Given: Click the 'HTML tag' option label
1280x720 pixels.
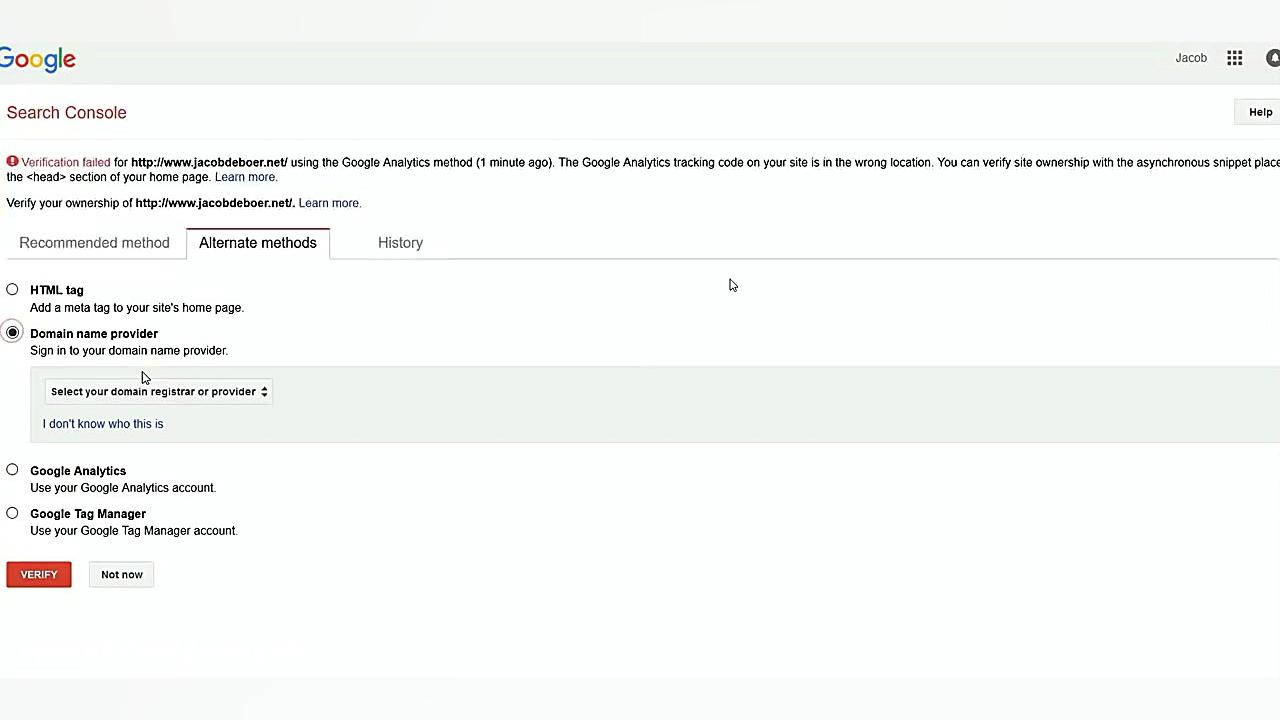Looking at the screenshot, I should tap(57, 290).
